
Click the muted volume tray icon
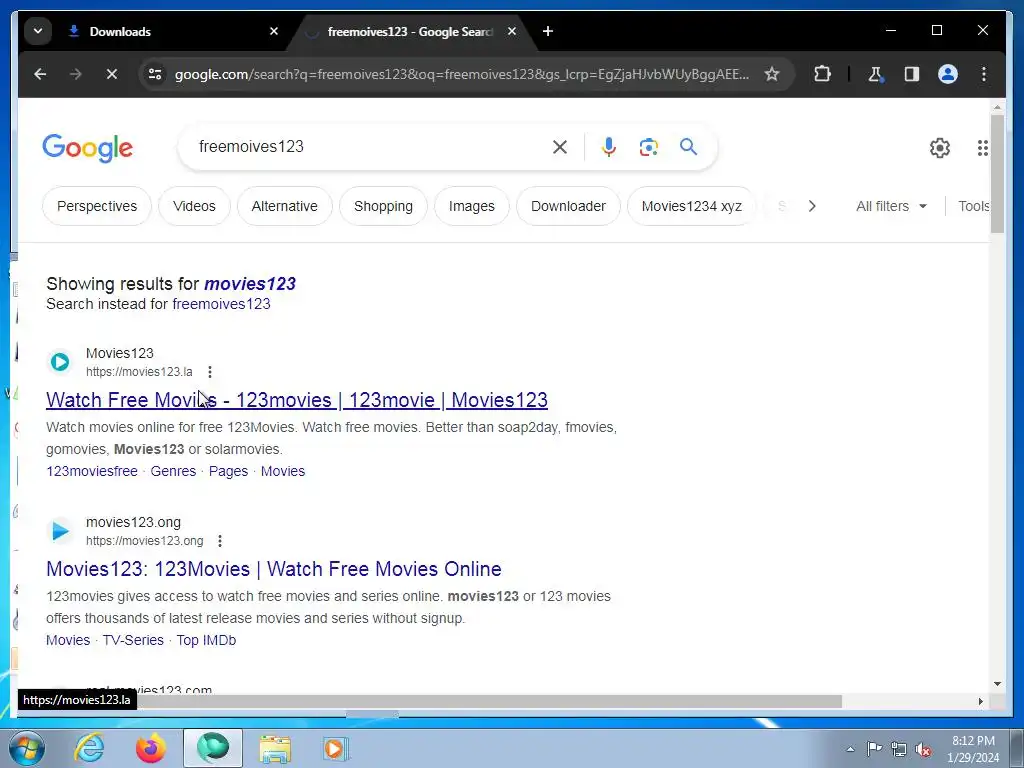[923, 750]
